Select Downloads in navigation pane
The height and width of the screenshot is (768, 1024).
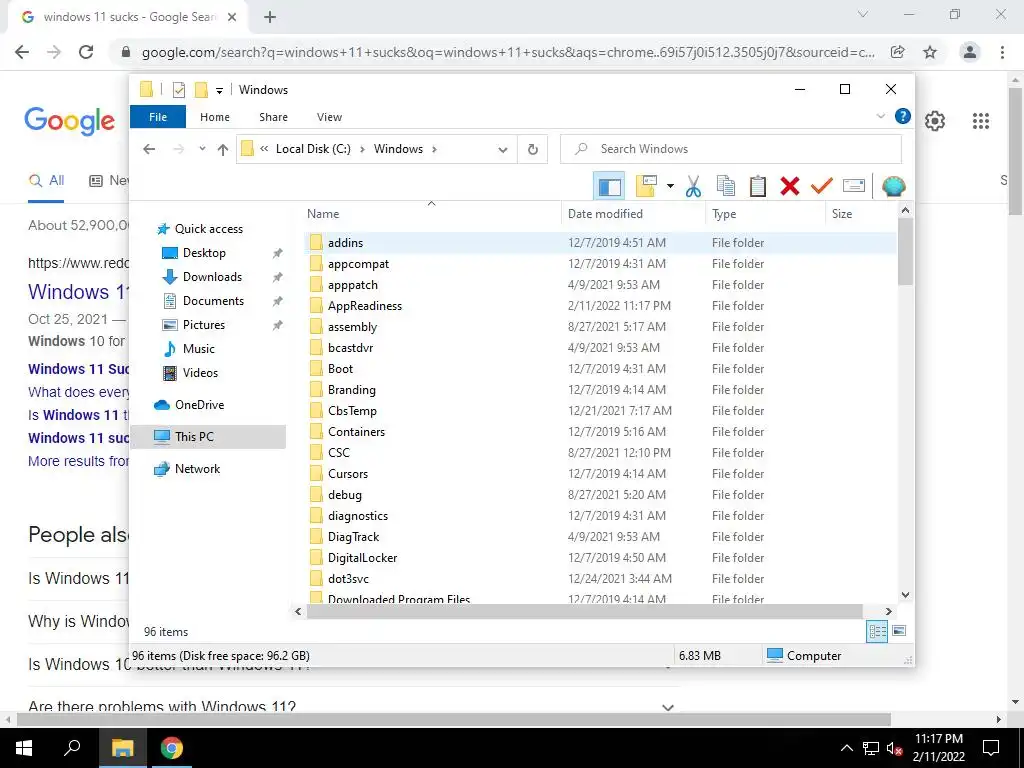click(212, 277)
